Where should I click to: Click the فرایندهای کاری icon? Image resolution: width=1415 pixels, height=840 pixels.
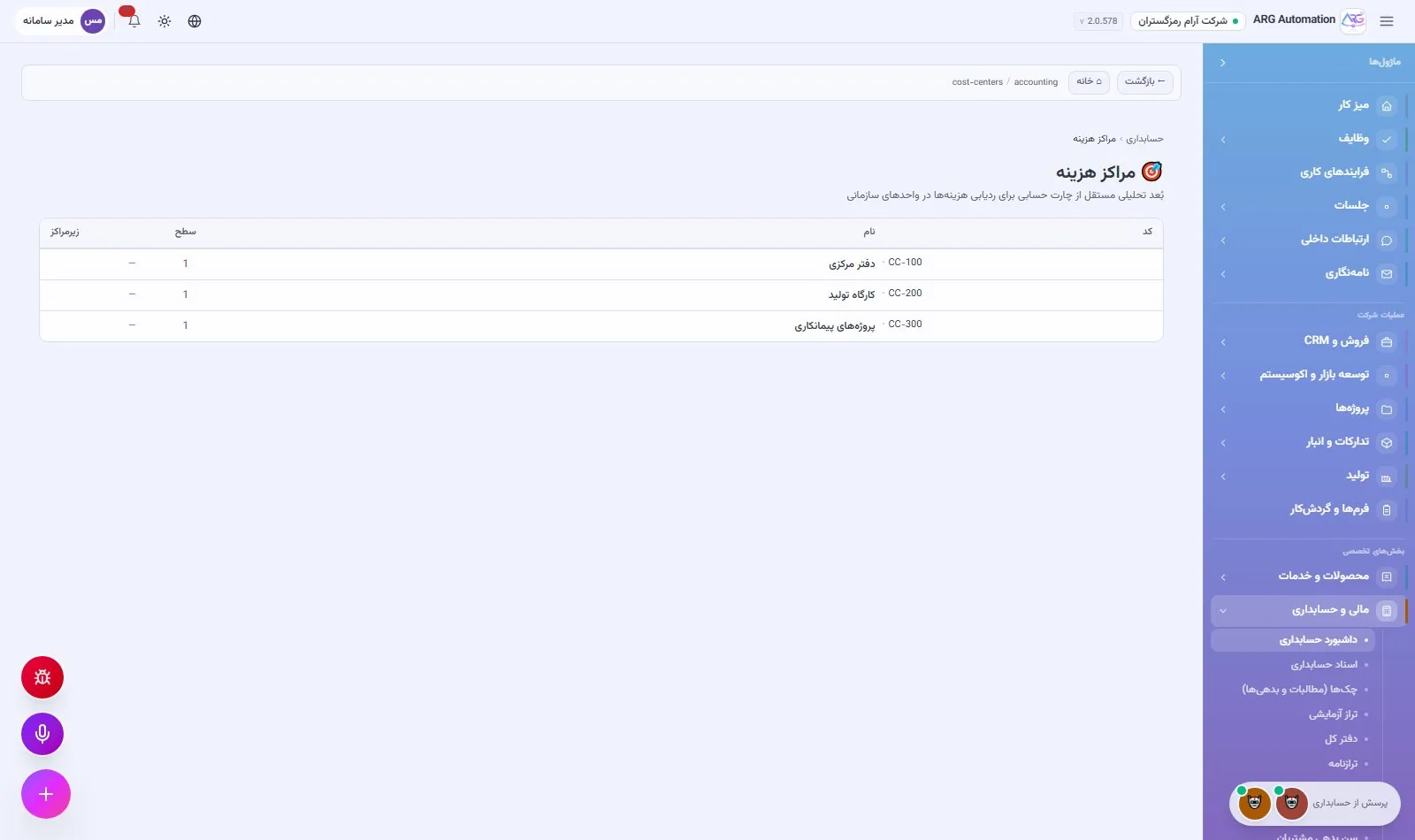[x=1387, y=173]
